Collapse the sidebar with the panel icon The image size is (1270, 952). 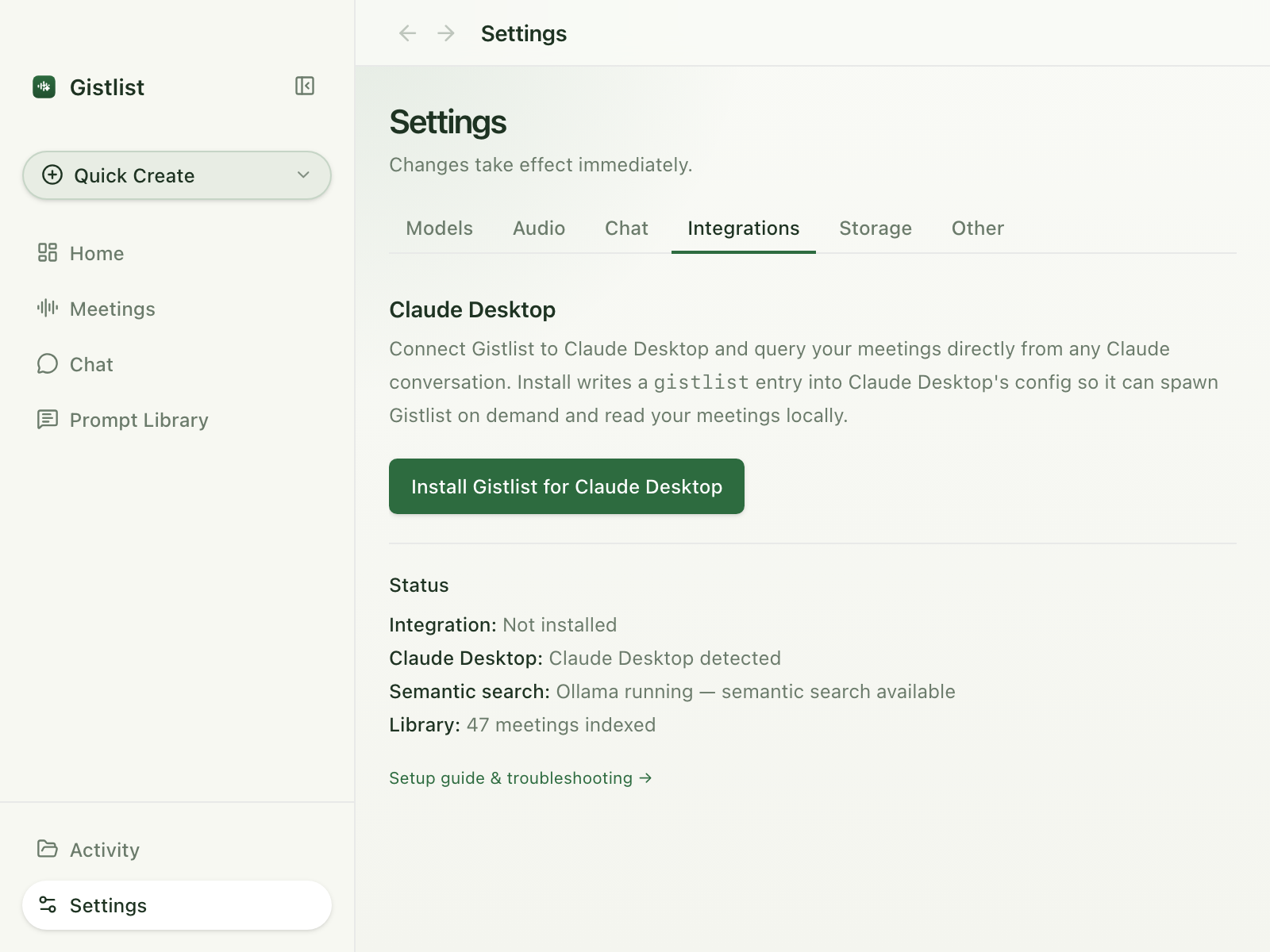305,86
